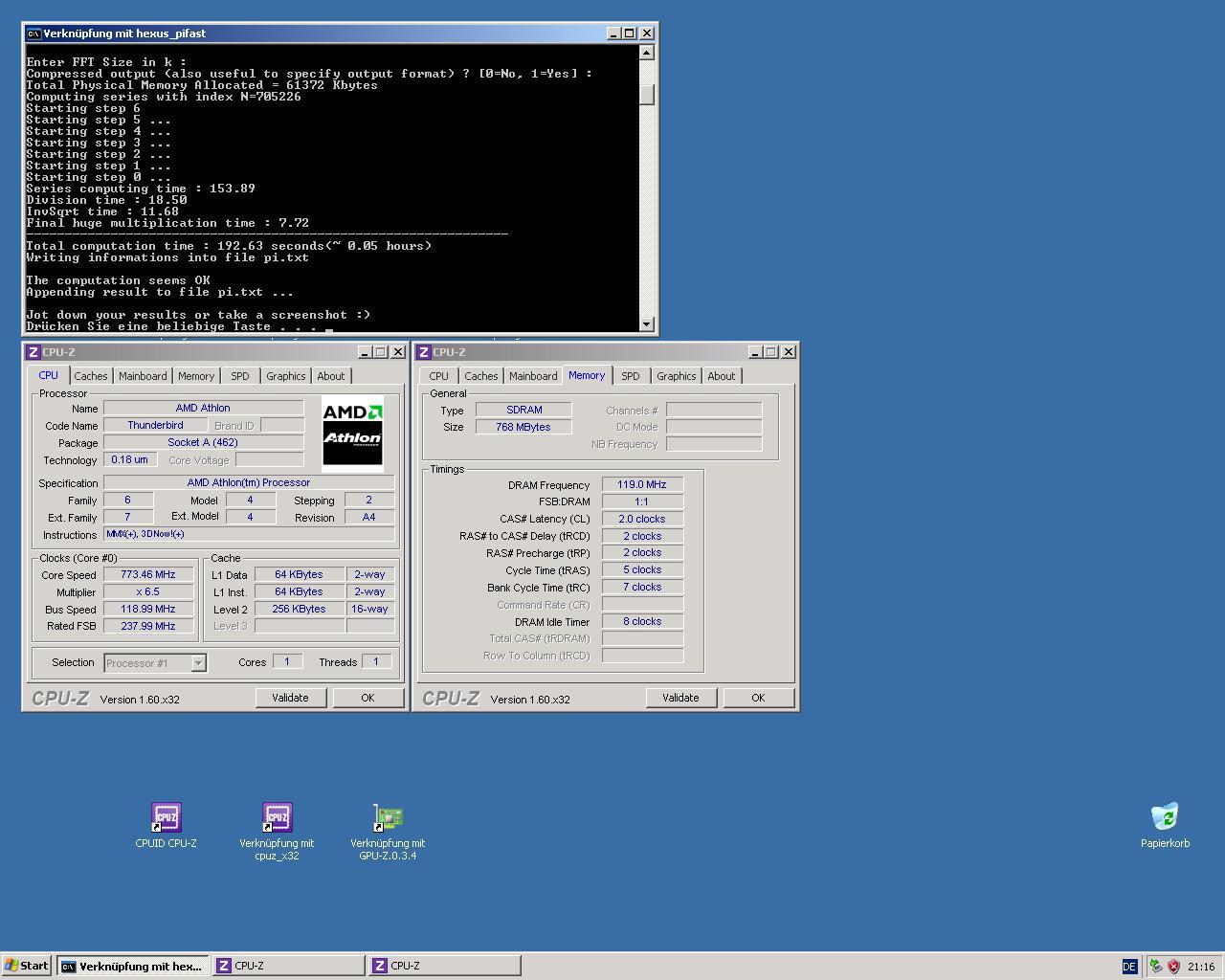
Task: Switch to Caches tab in Memory window
Action: [x=481, y=376]
